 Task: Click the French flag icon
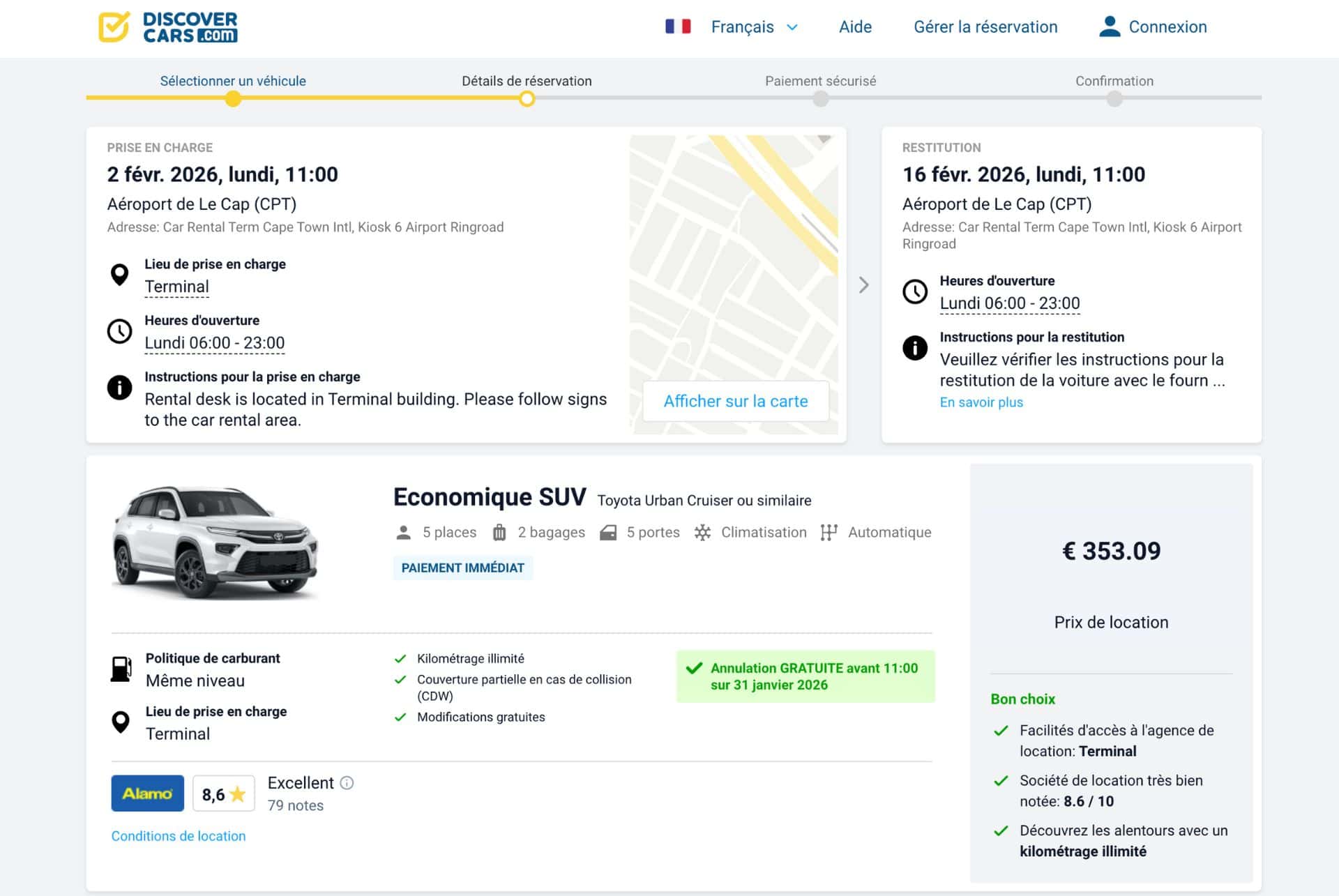click(x=679, y=26)
